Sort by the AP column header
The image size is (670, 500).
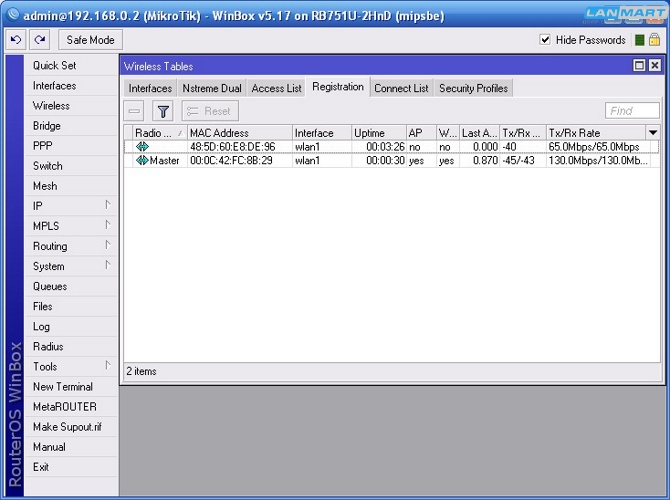pos(421,133)
